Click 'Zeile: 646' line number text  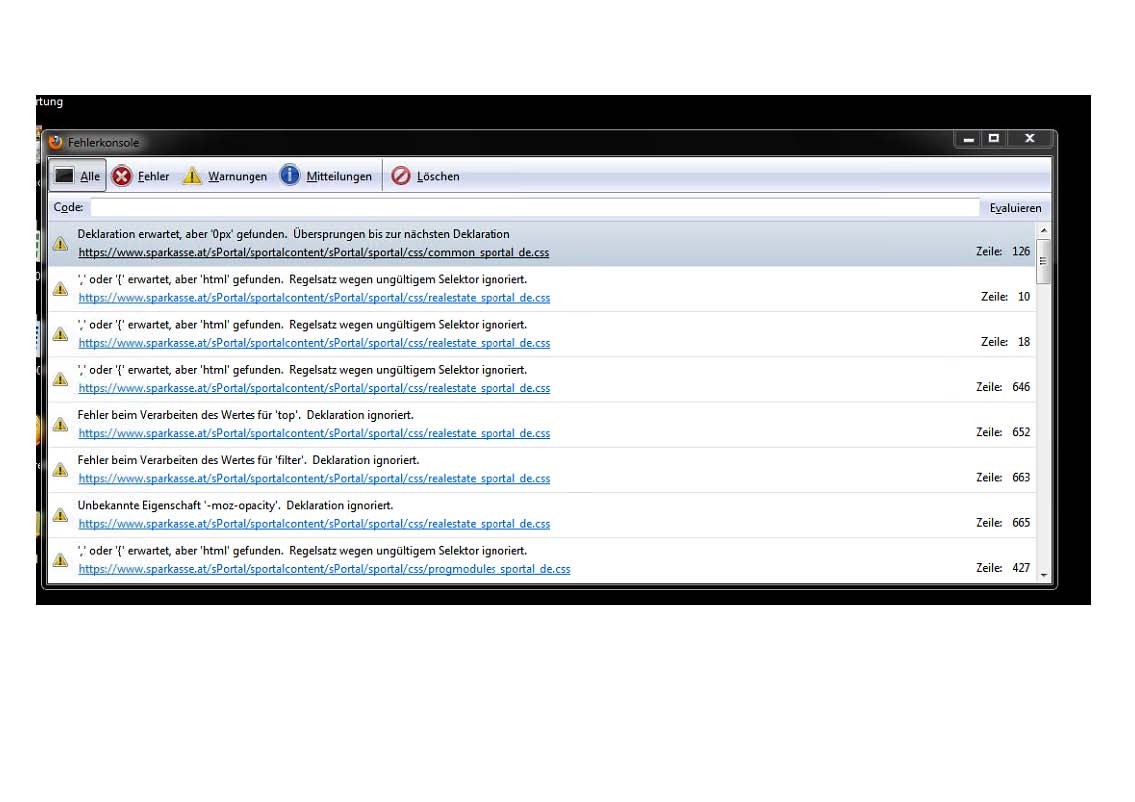[x=1003, y=387]
